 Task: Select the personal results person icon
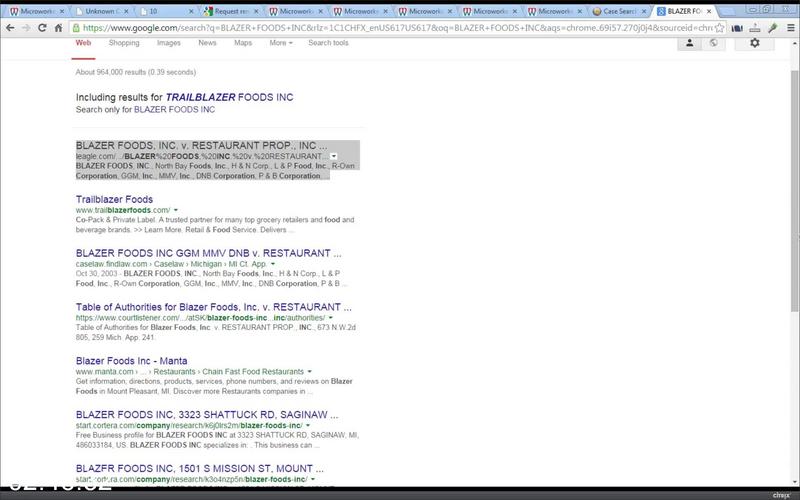click(x=689, y=43)
